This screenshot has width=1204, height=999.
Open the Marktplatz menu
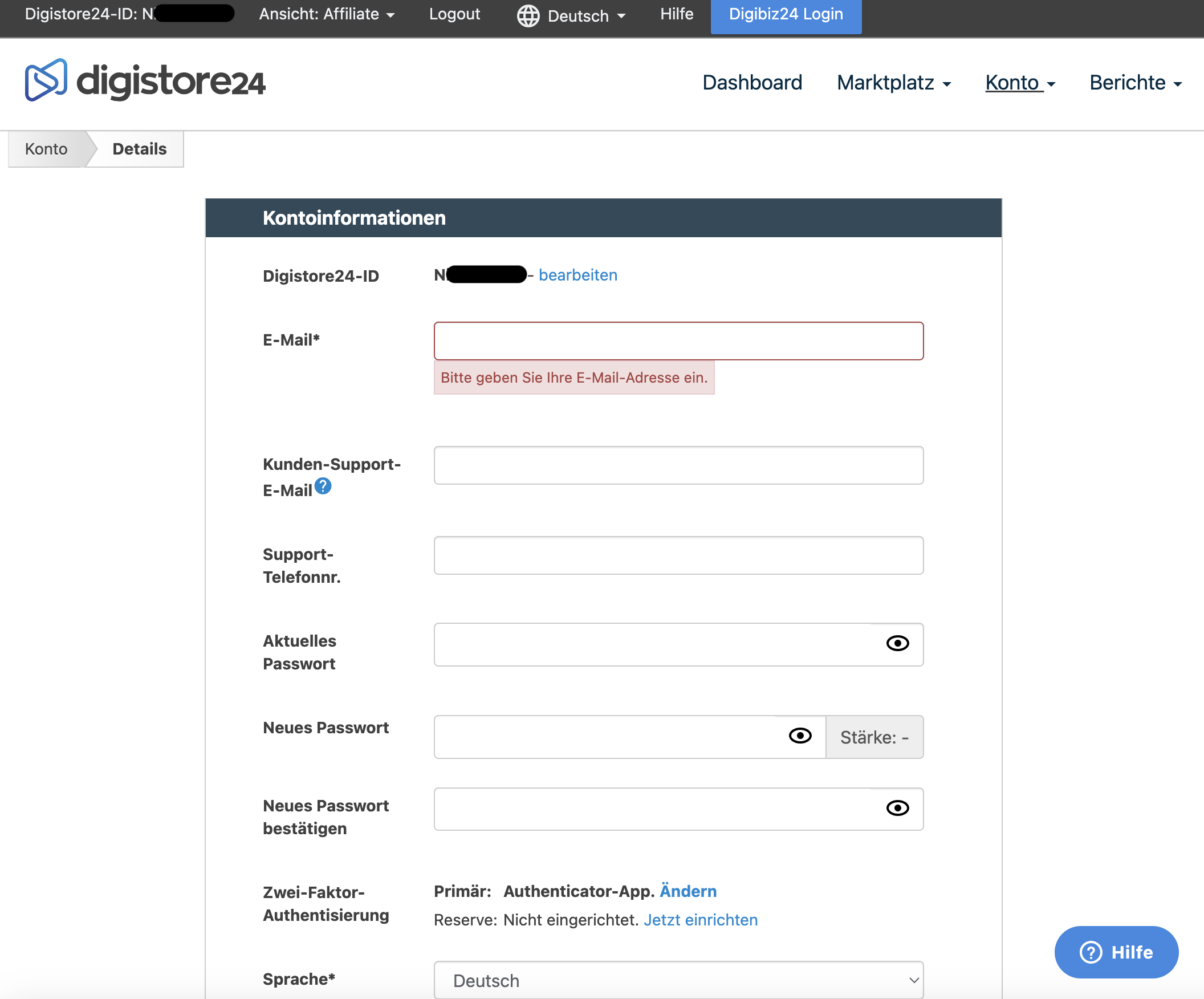click(x=894, y=83)
